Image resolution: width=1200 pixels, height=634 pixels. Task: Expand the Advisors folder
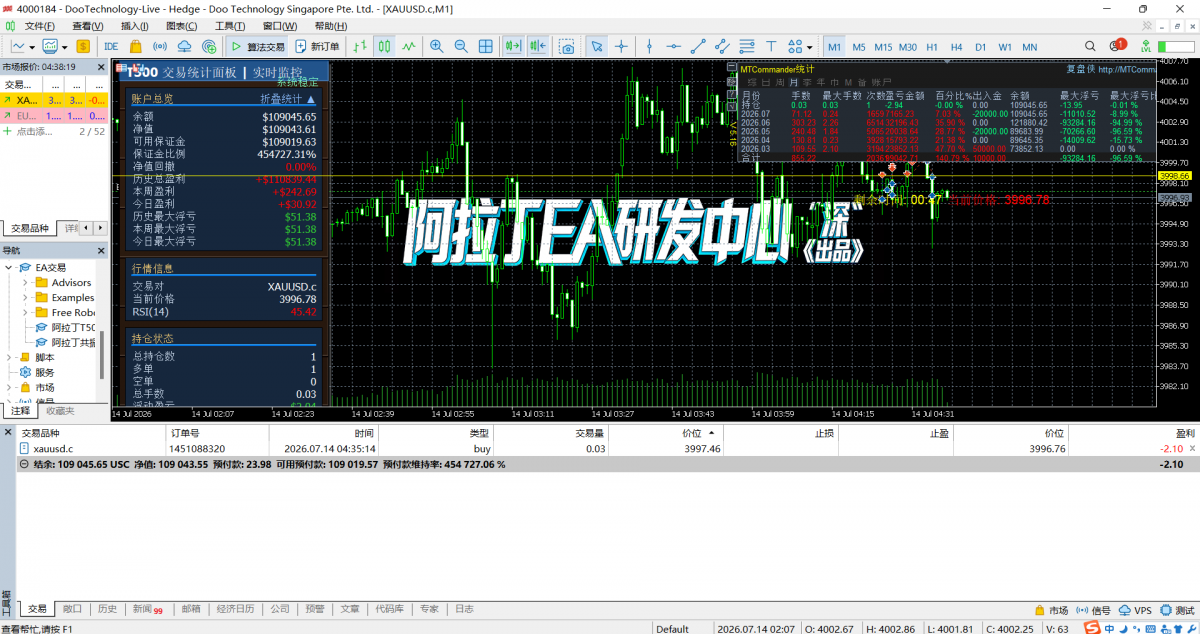point(26,282)
